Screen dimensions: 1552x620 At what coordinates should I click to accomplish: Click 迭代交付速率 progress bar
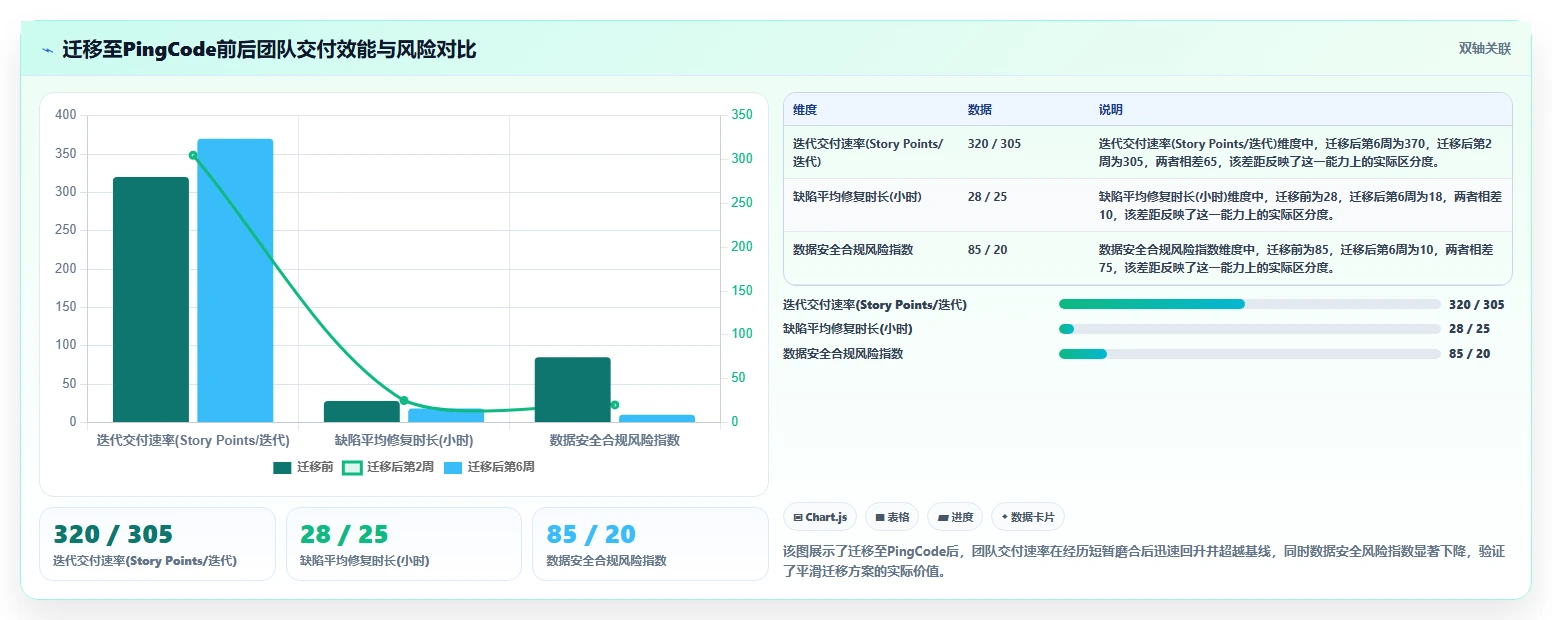click(x=1249, y=304)
